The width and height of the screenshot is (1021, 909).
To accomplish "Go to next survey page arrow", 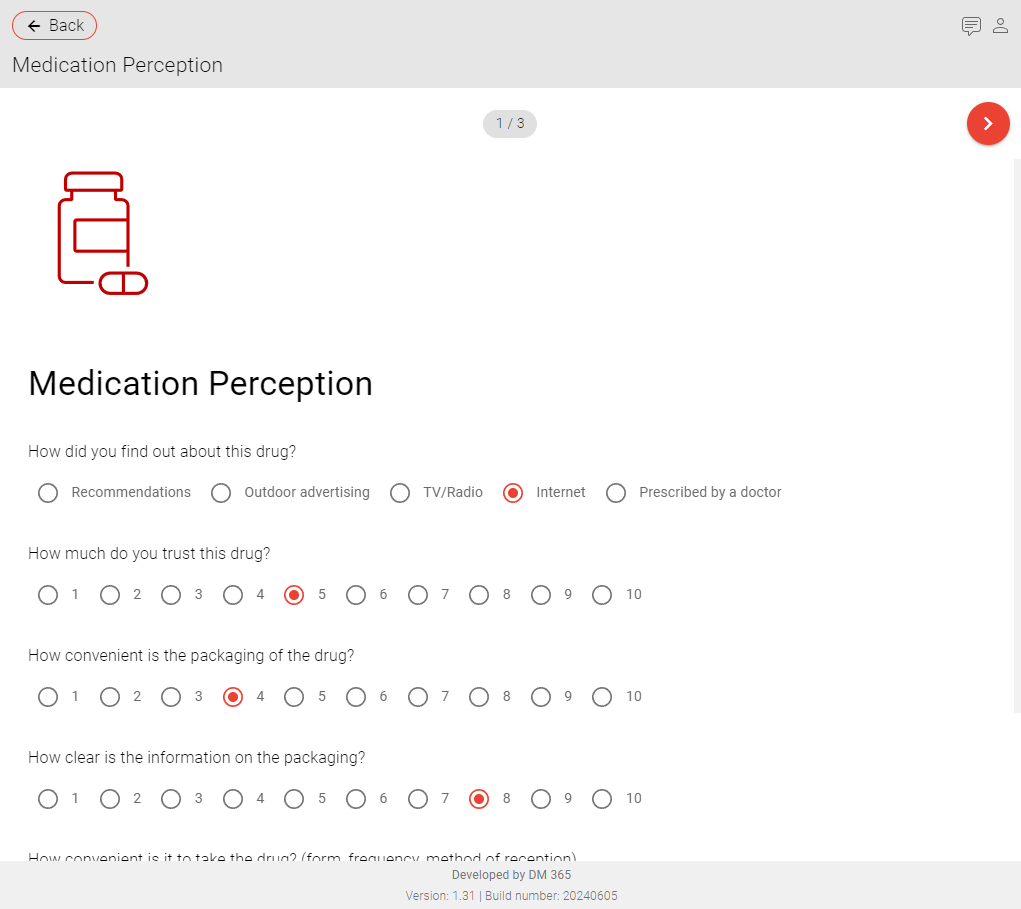I will 988,124.
